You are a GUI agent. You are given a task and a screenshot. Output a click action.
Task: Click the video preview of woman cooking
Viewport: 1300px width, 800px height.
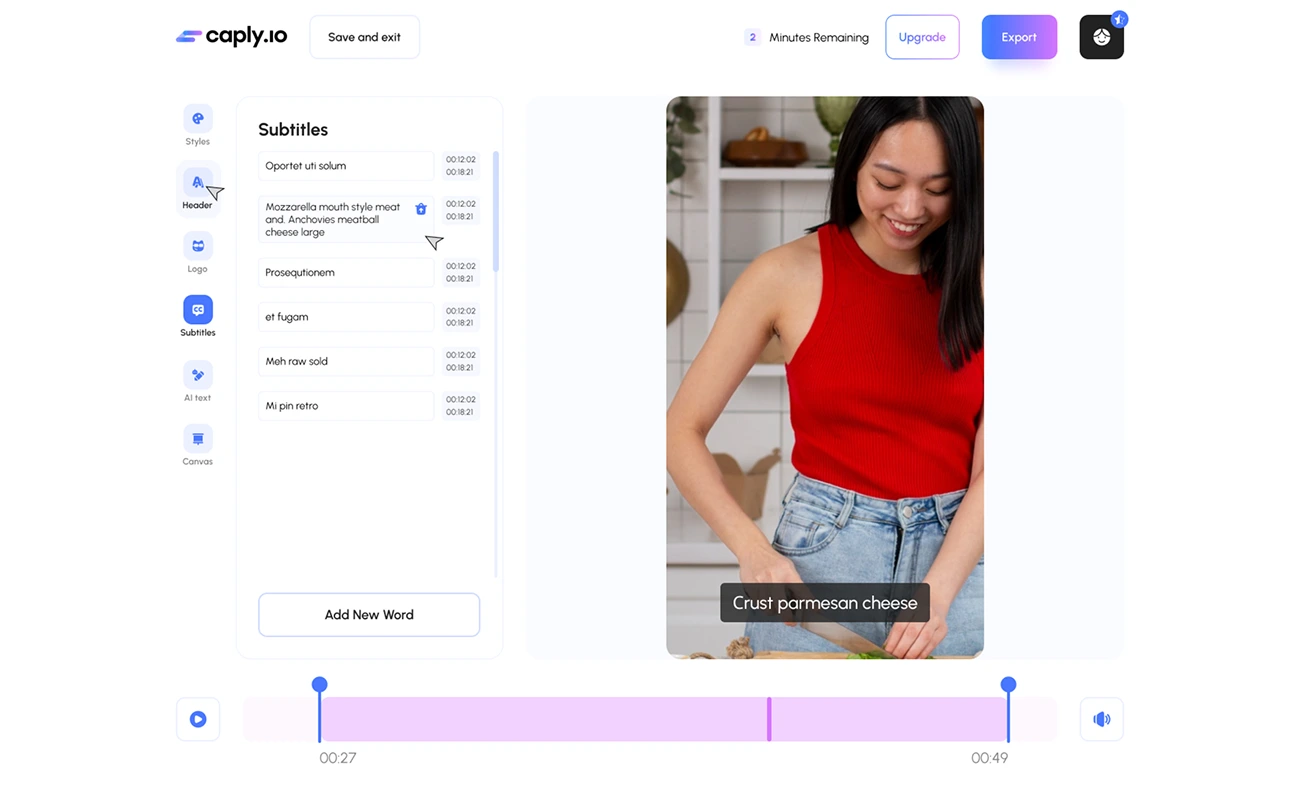tap(825, 377)
